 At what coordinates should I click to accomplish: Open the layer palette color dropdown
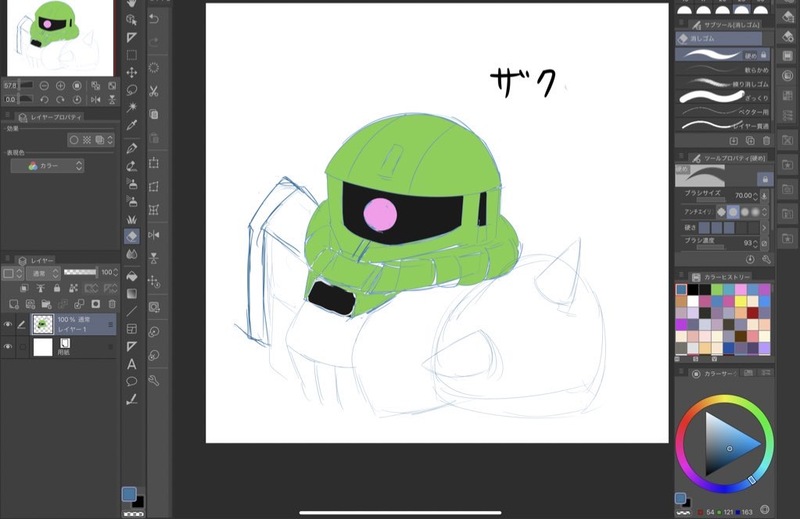click(x=11, y=273)
